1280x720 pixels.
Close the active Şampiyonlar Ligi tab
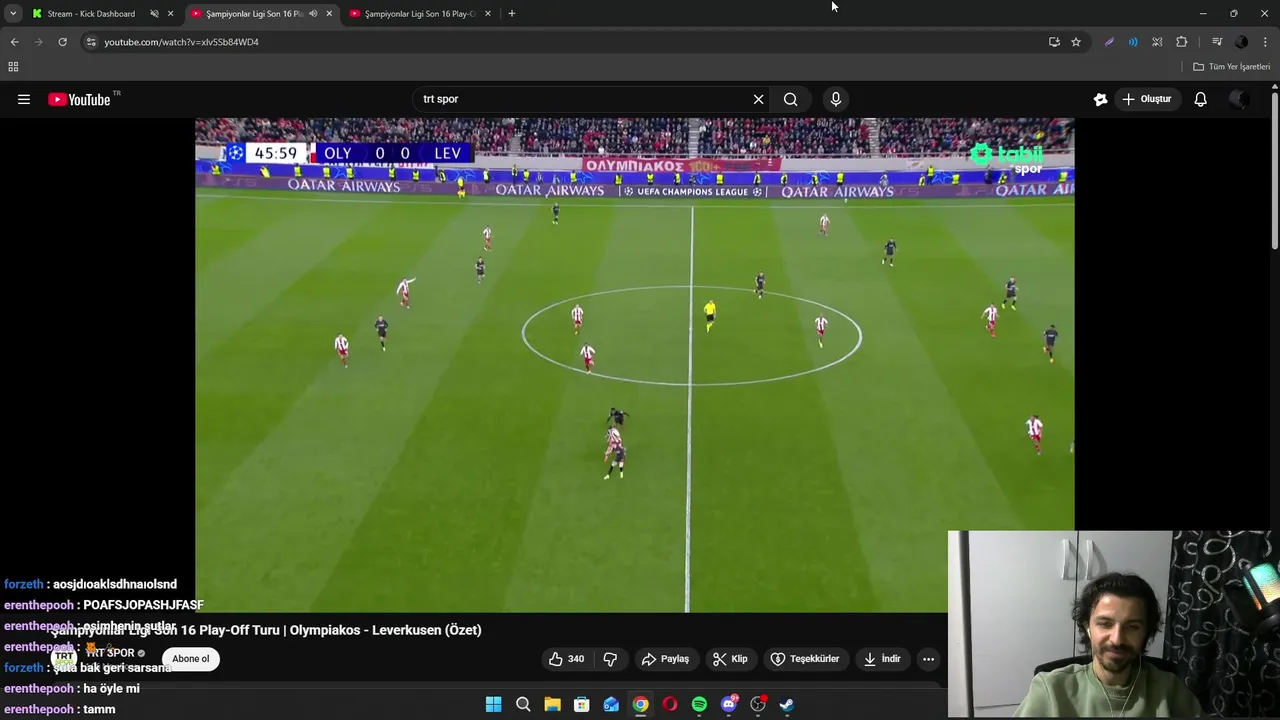329,14
